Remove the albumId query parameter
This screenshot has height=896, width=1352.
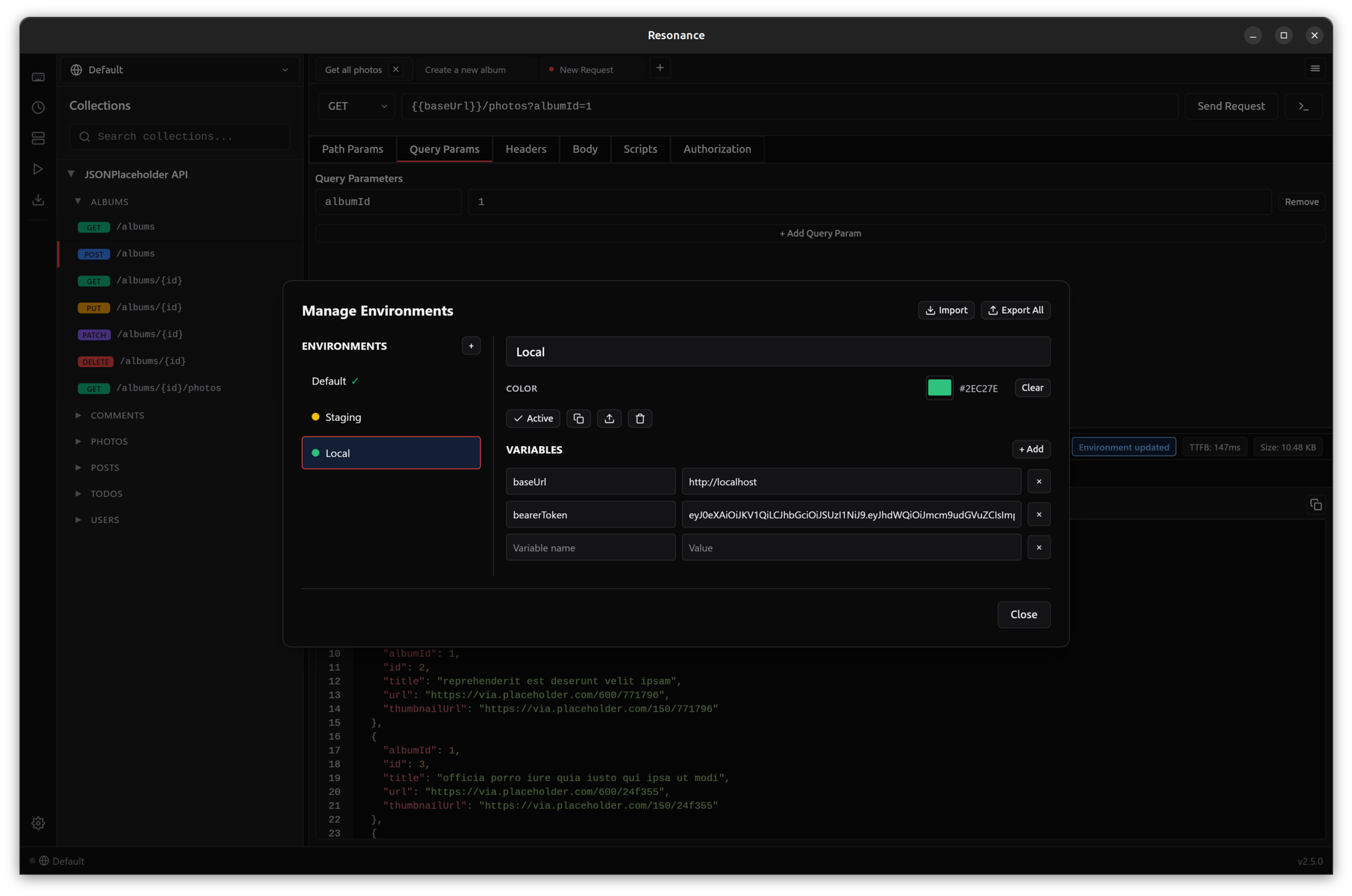(x=1301, y=202)
